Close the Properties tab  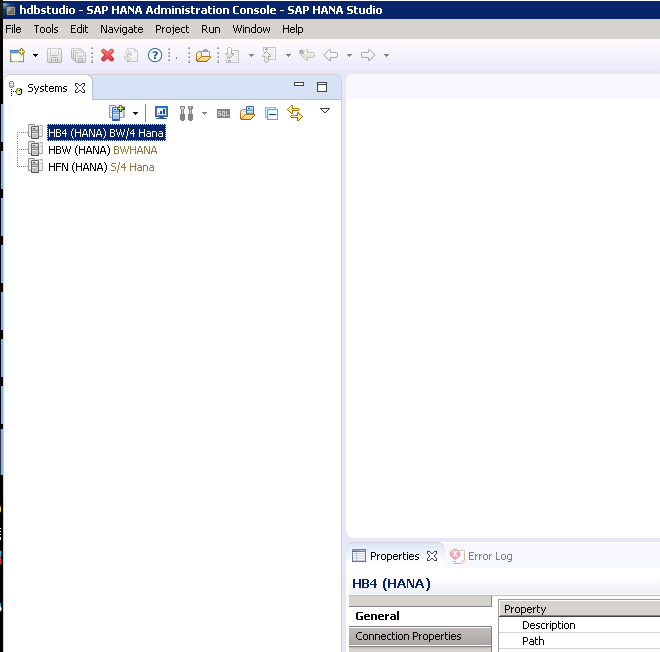(x=432, y=556)
